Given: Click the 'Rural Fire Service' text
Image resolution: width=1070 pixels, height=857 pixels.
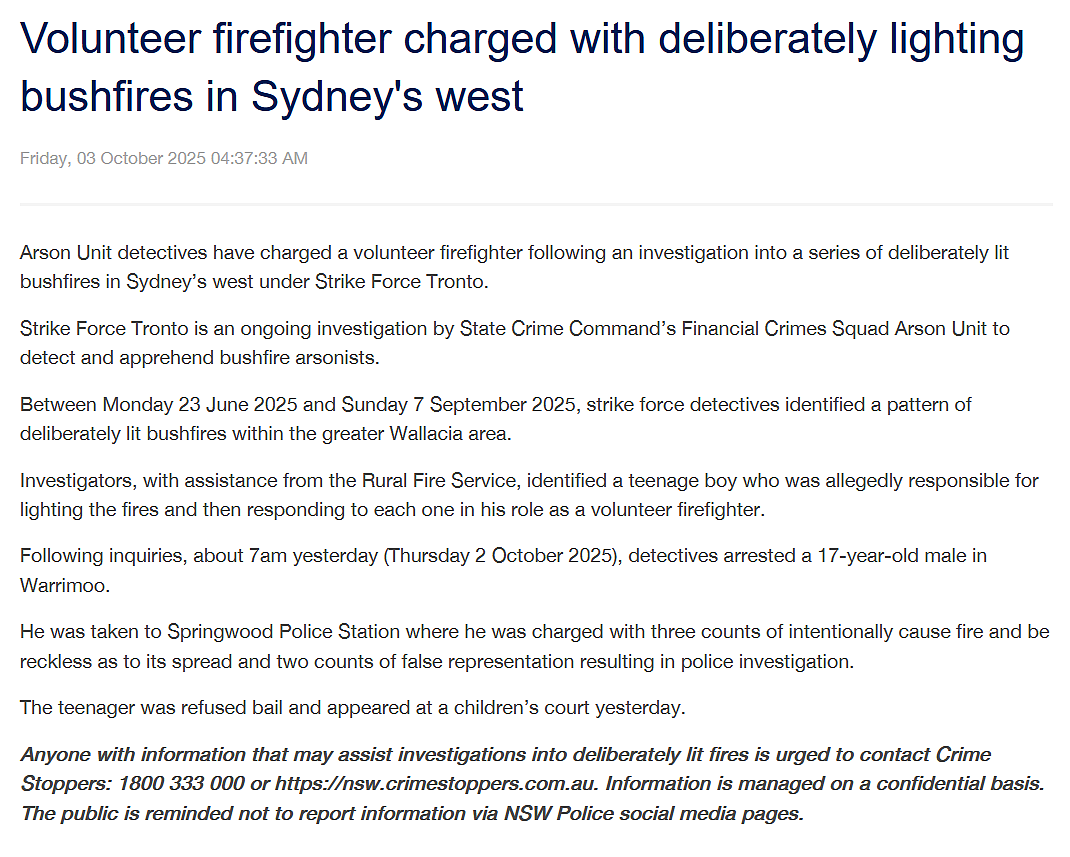Looking at the screenshot, I should [439, 480].
